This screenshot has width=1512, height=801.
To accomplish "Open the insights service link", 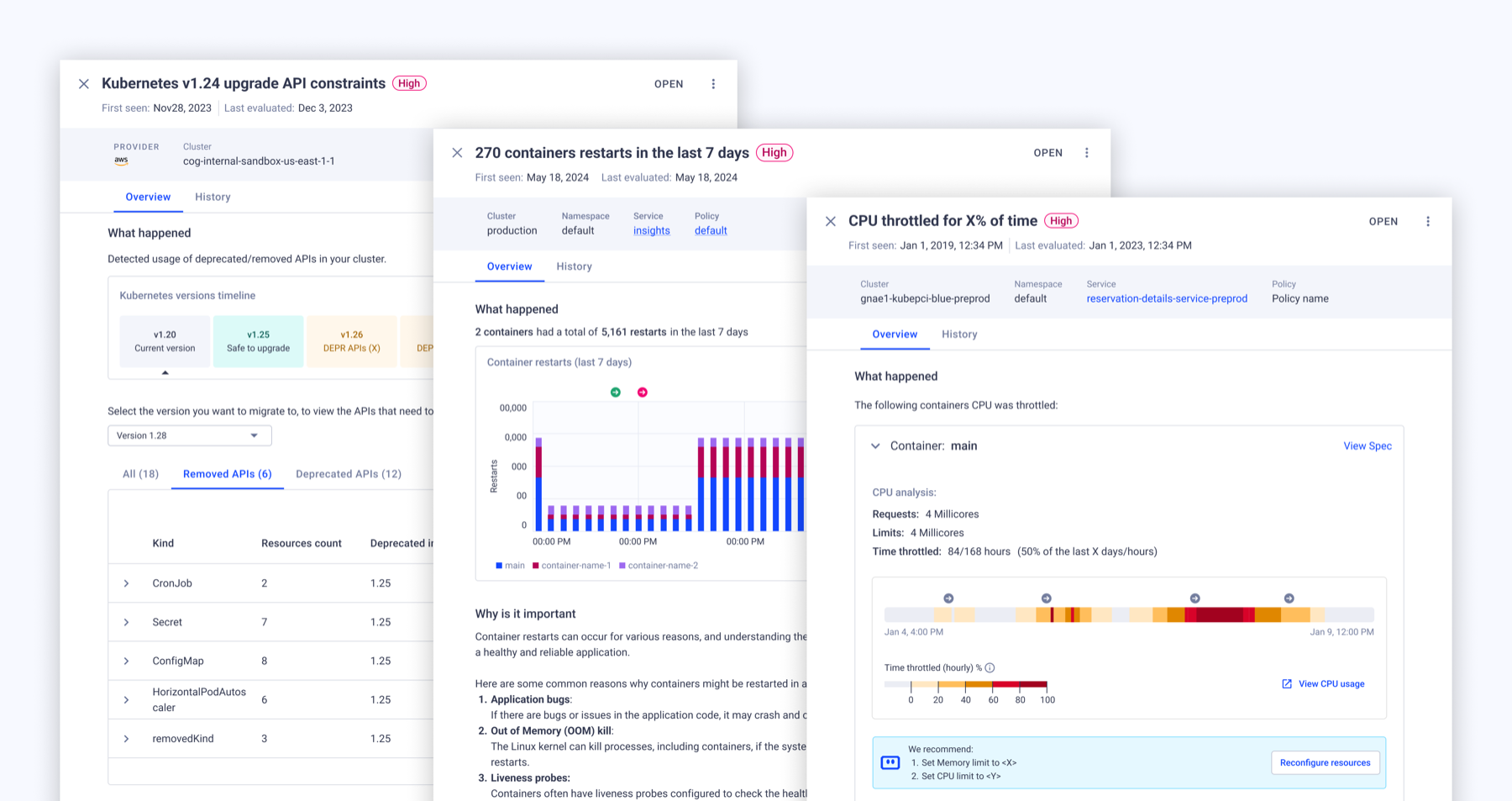I will (652, 231).
